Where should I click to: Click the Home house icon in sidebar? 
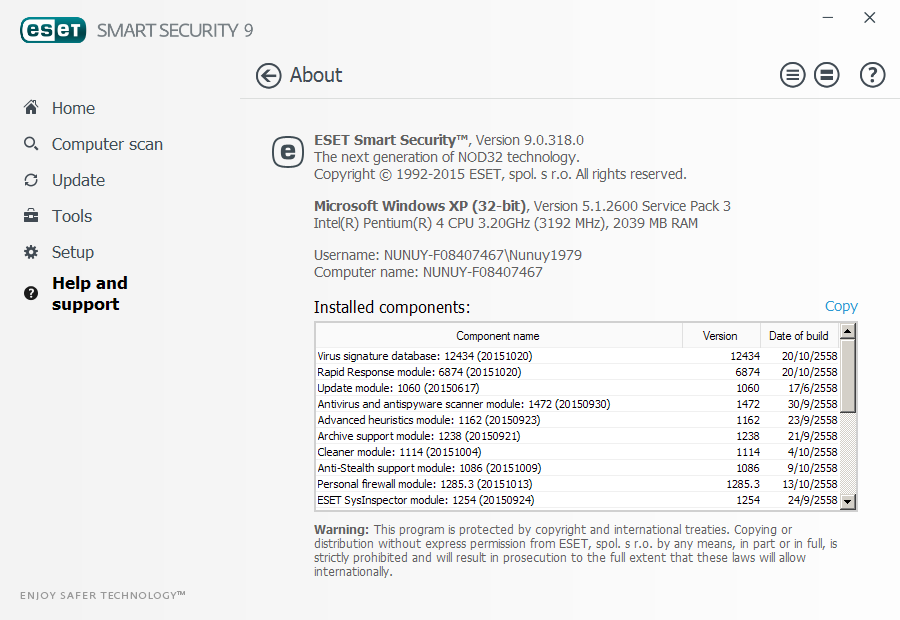[x=31, y=108]
